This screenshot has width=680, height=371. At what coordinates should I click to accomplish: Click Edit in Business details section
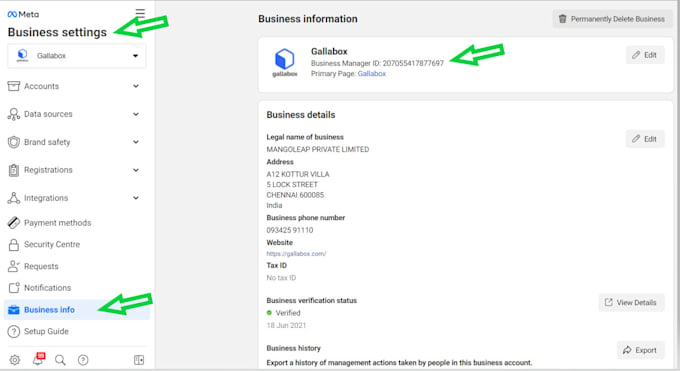coord(645,139)
